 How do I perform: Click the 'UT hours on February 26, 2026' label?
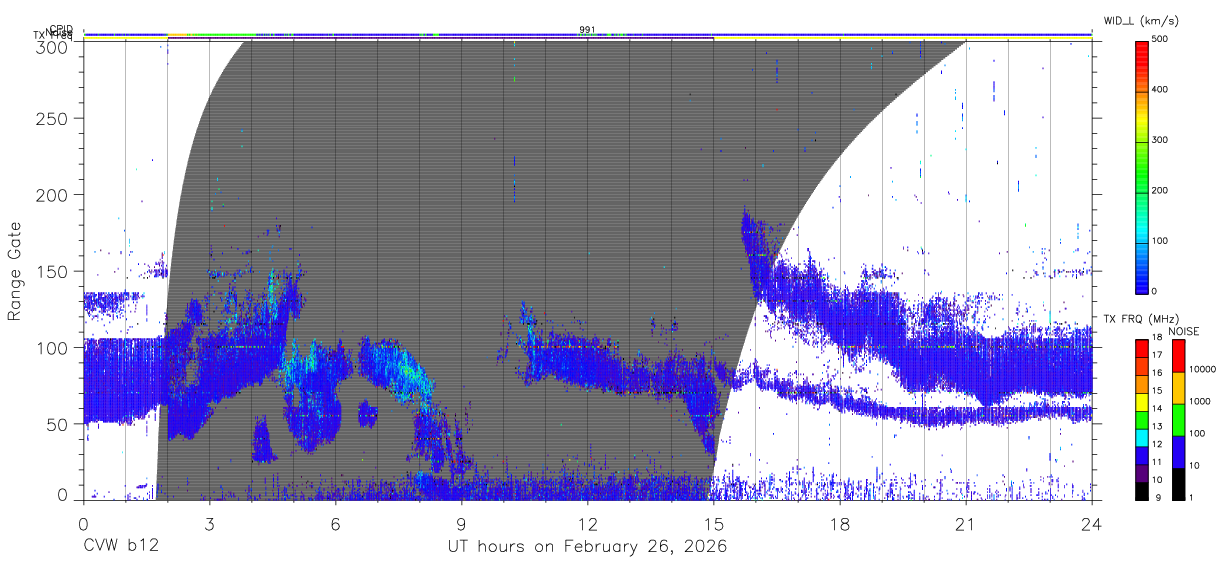tap(587, 547)
